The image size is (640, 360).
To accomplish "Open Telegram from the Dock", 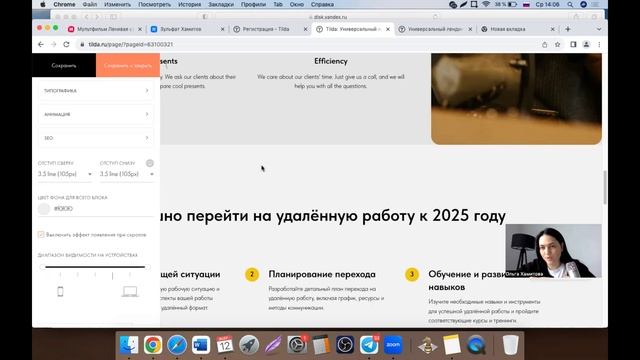I will pyautogui.click(x=369, y=345).
